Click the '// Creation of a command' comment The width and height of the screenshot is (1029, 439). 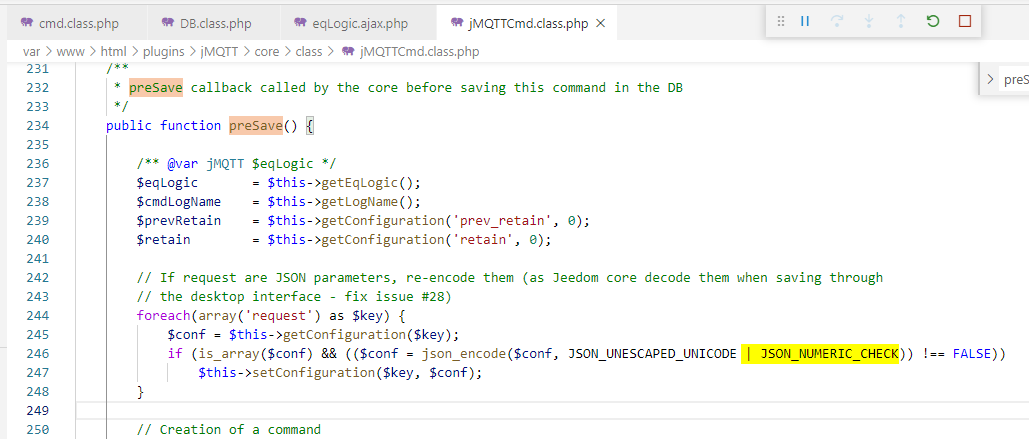coord(228,430)
